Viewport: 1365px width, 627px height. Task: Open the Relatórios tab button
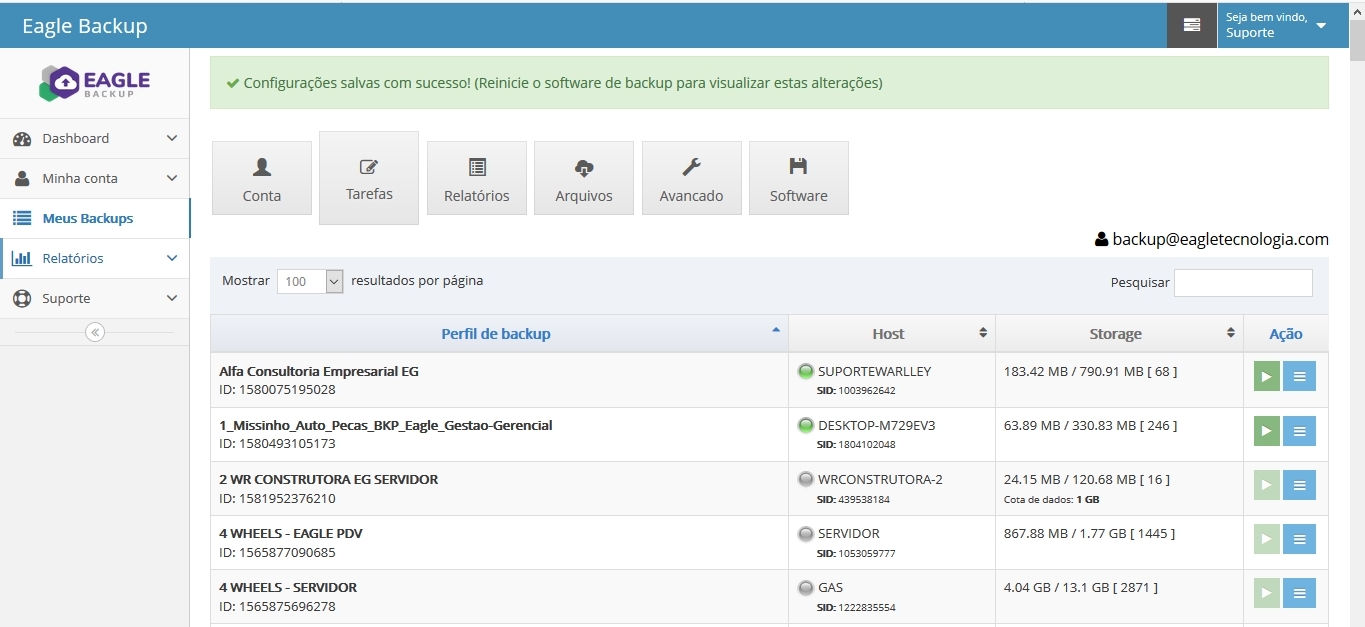click(x=477, y=178)
